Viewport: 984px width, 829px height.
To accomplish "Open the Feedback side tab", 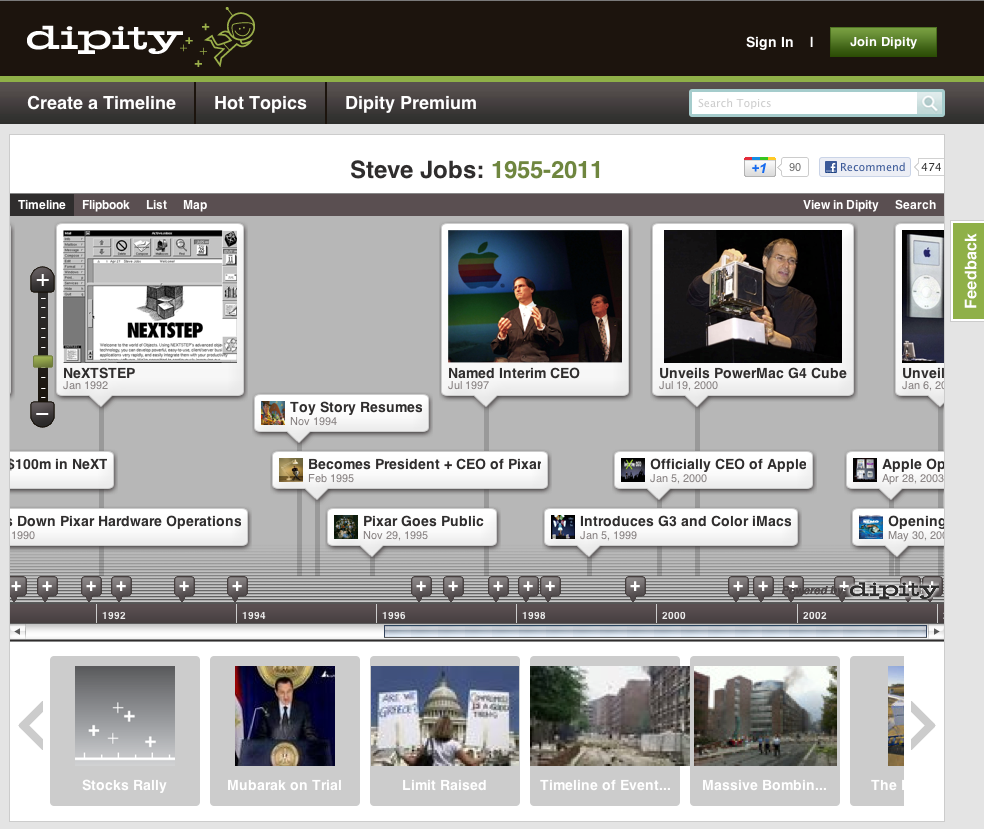I will click(969, 271).
